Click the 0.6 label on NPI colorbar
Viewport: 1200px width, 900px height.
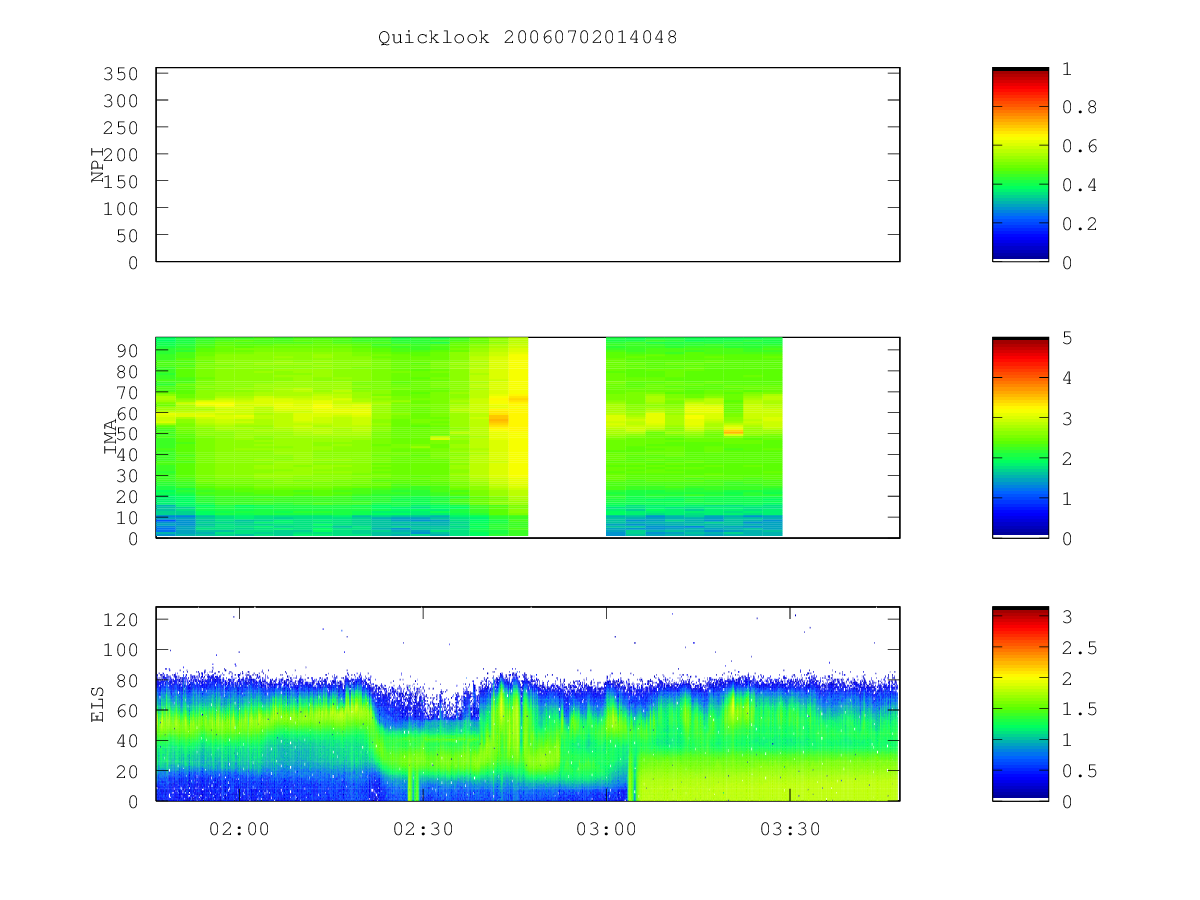1078,146
